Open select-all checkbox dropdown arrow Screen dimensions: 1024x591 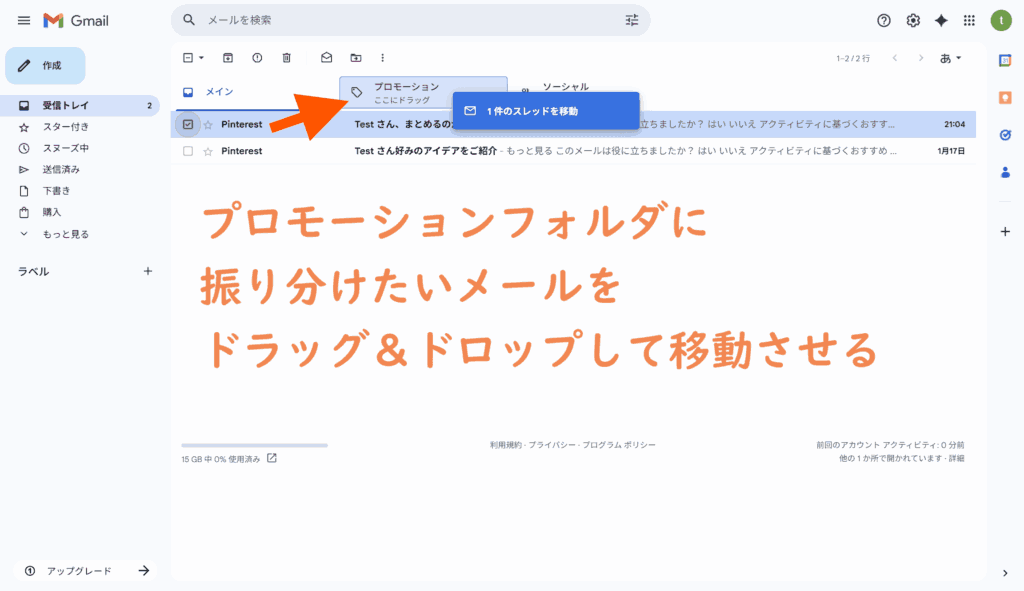(x=201, y=58)
